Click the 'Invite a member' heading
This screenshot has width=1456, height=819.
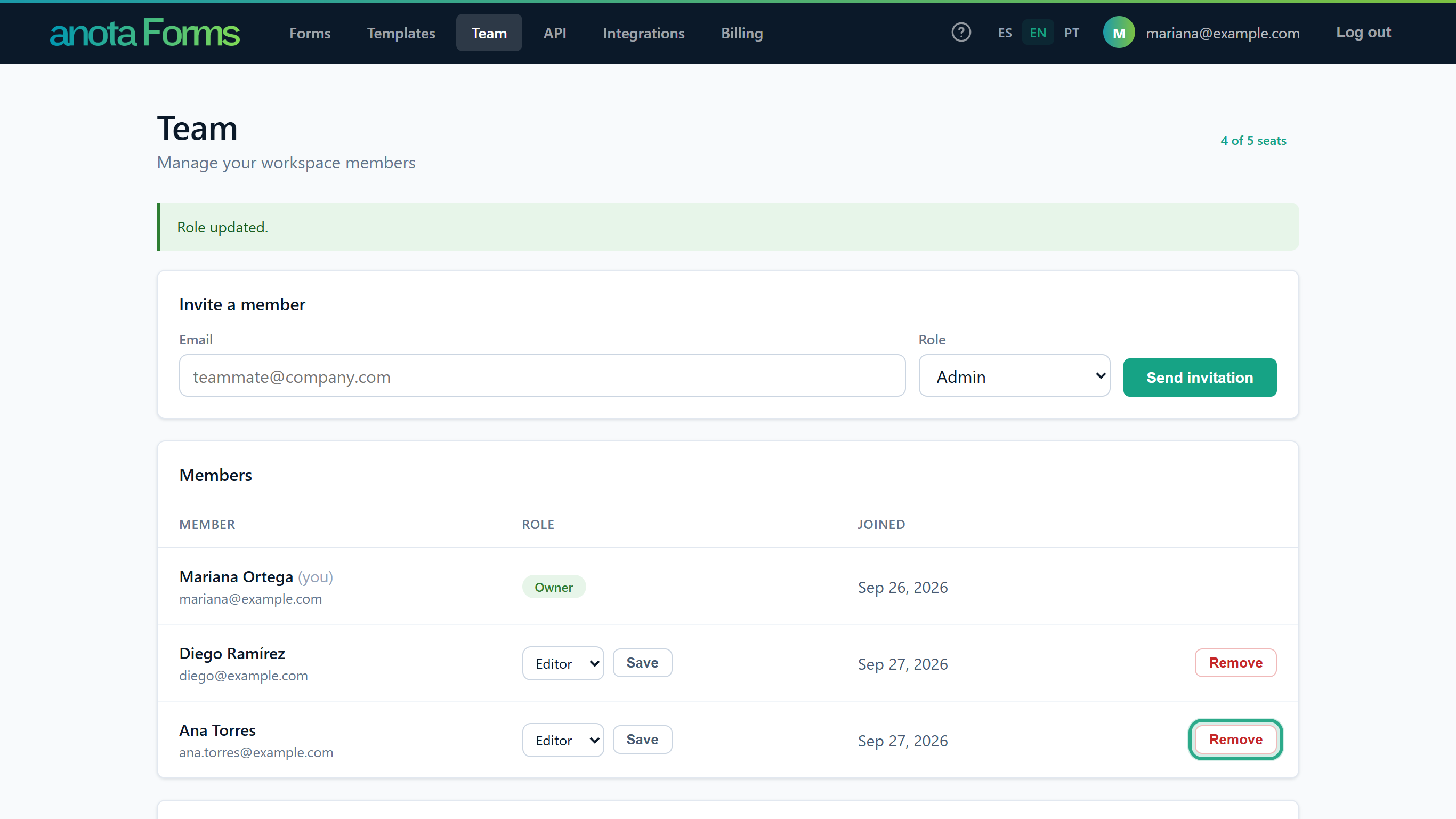tap(242, 304)
